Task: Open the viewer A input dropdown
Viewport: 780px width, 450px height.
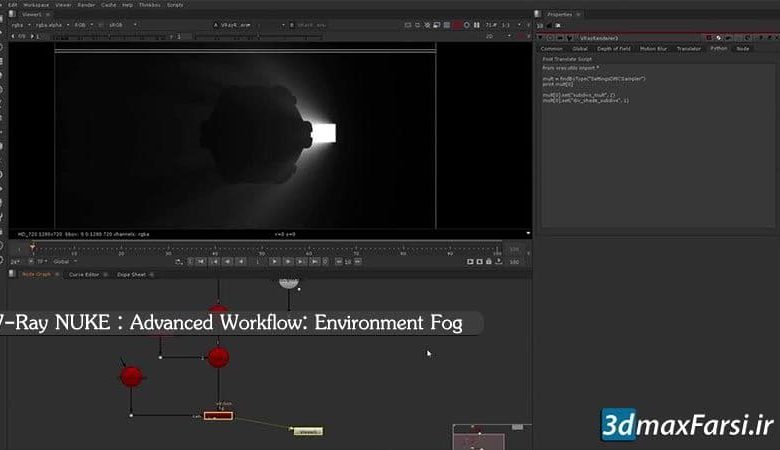Action: point(249,25)
